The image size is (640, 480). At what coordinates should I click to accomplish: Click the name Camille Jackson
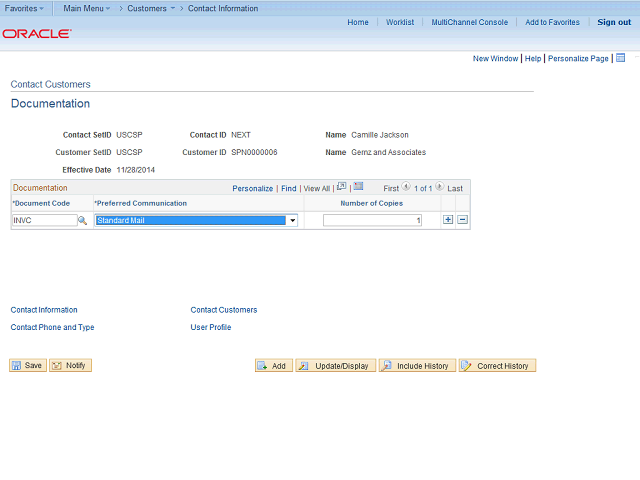pyautogui.click(x=380, y=135)
